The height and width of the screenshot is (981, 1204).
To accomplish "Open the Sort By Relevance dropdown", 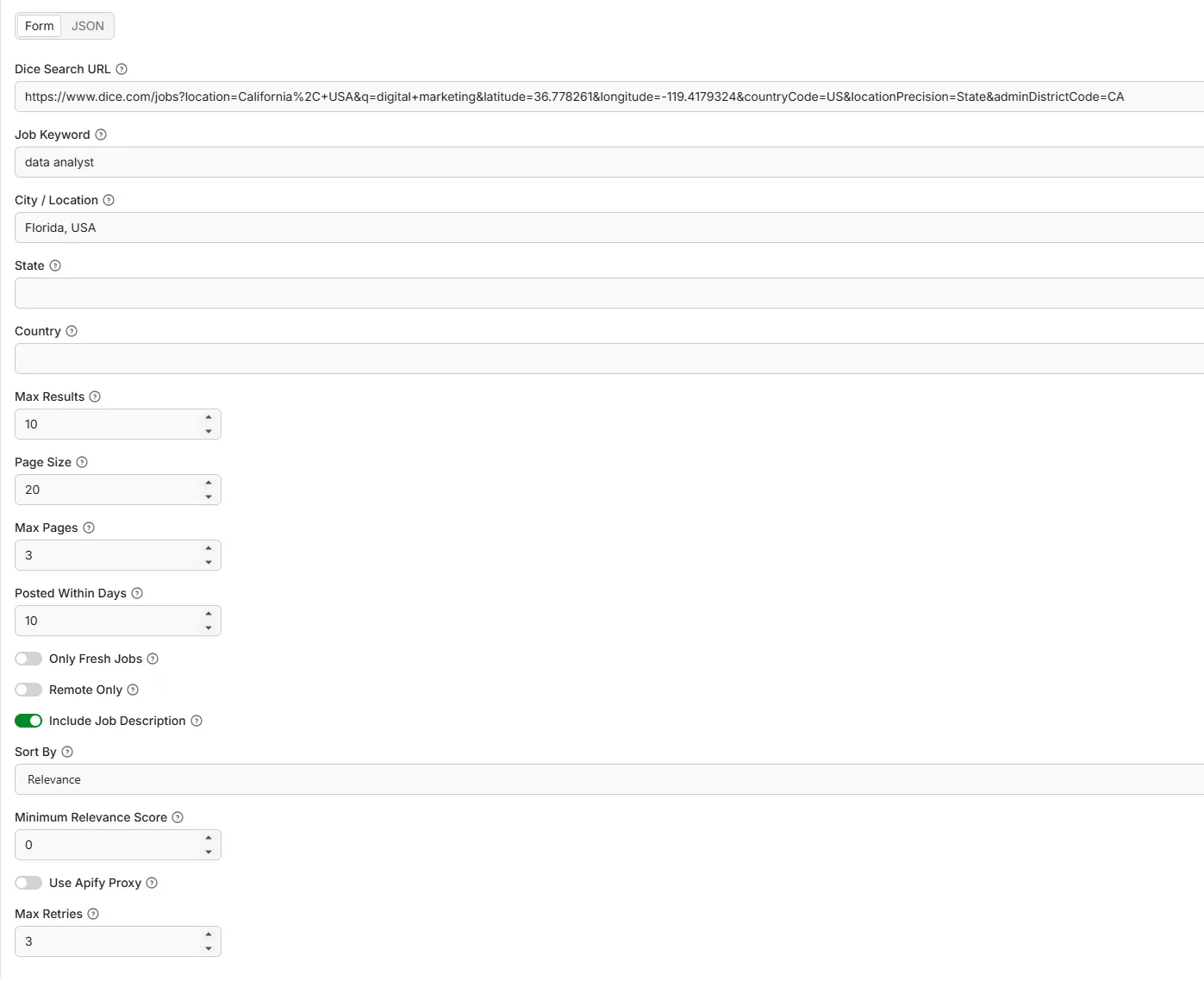I will click(609, 779).
